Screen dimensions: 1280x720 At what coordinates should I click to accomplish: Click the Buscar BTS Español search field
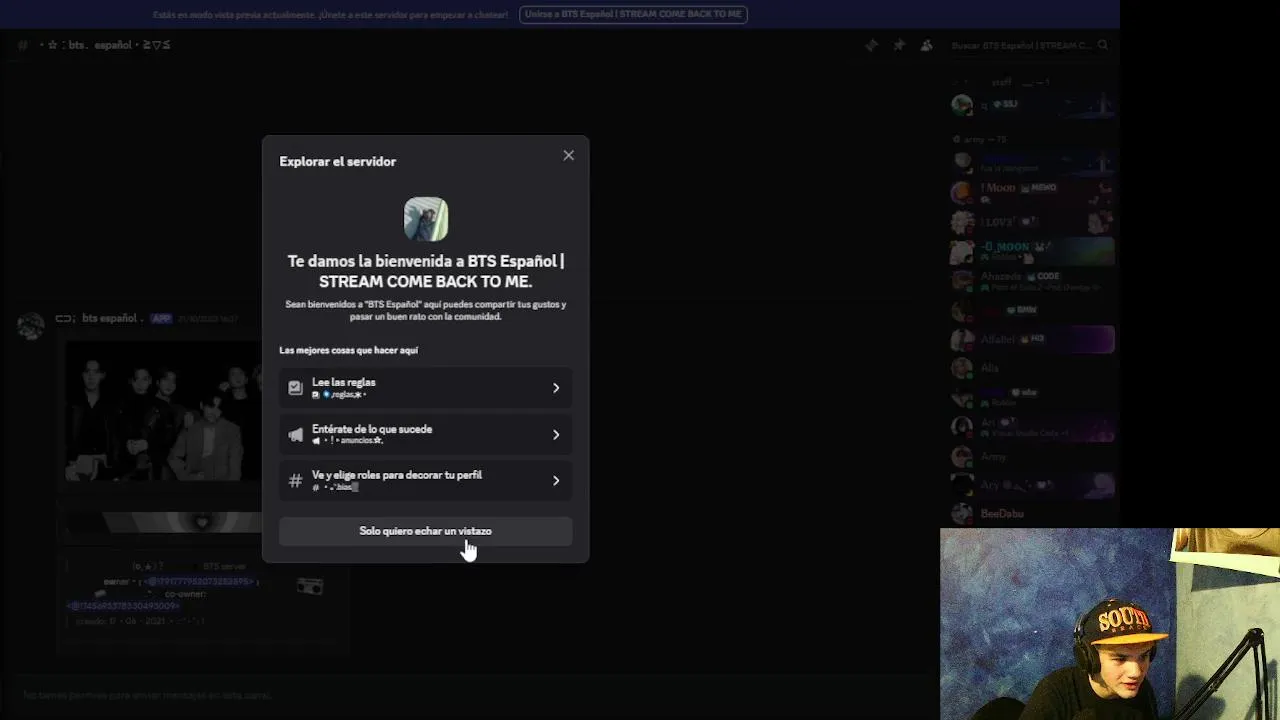[x=1029, y=45]
